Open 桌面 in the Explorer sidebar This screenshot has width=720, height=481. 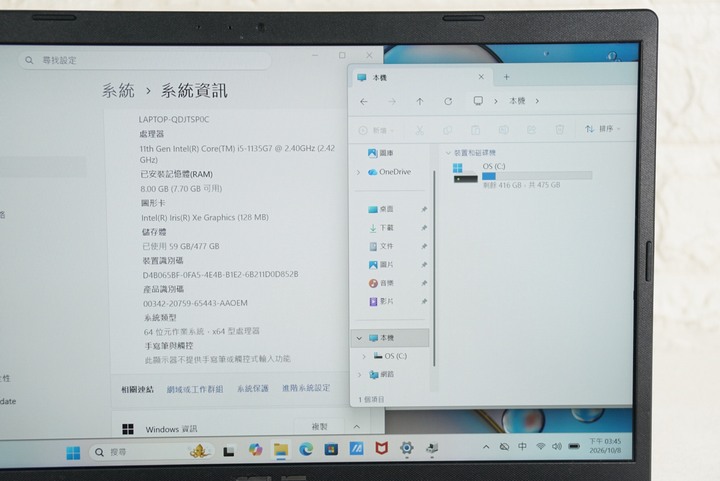coord(381,209)
